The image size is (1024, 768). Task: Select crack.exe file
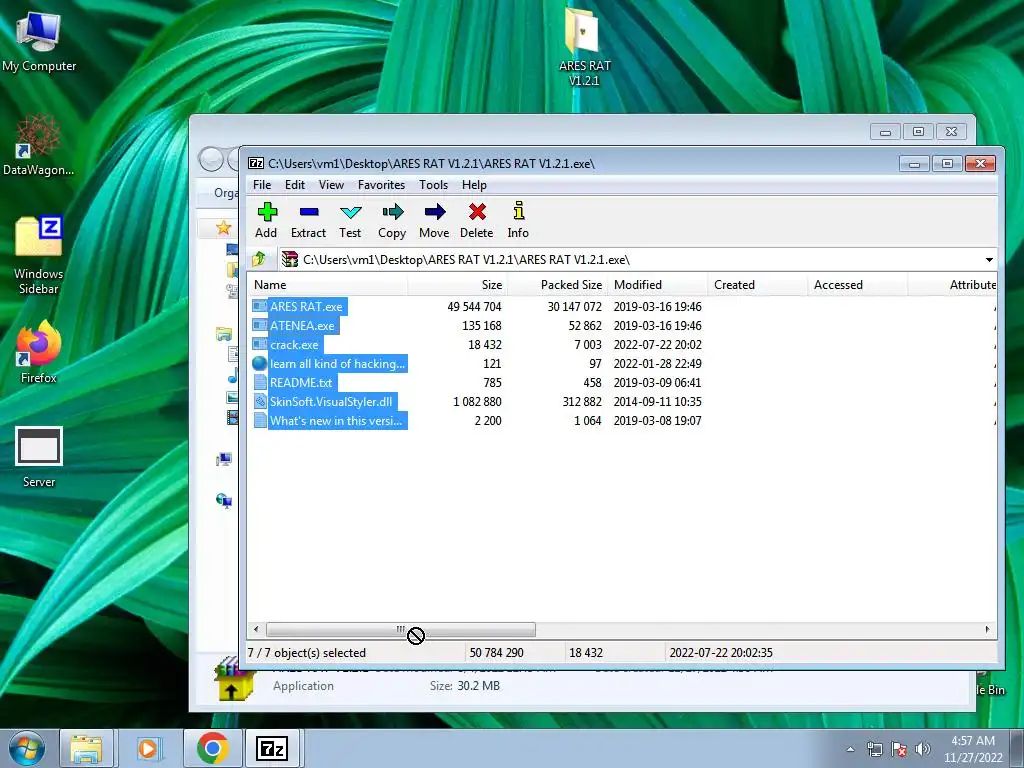(x=295, y=344)
